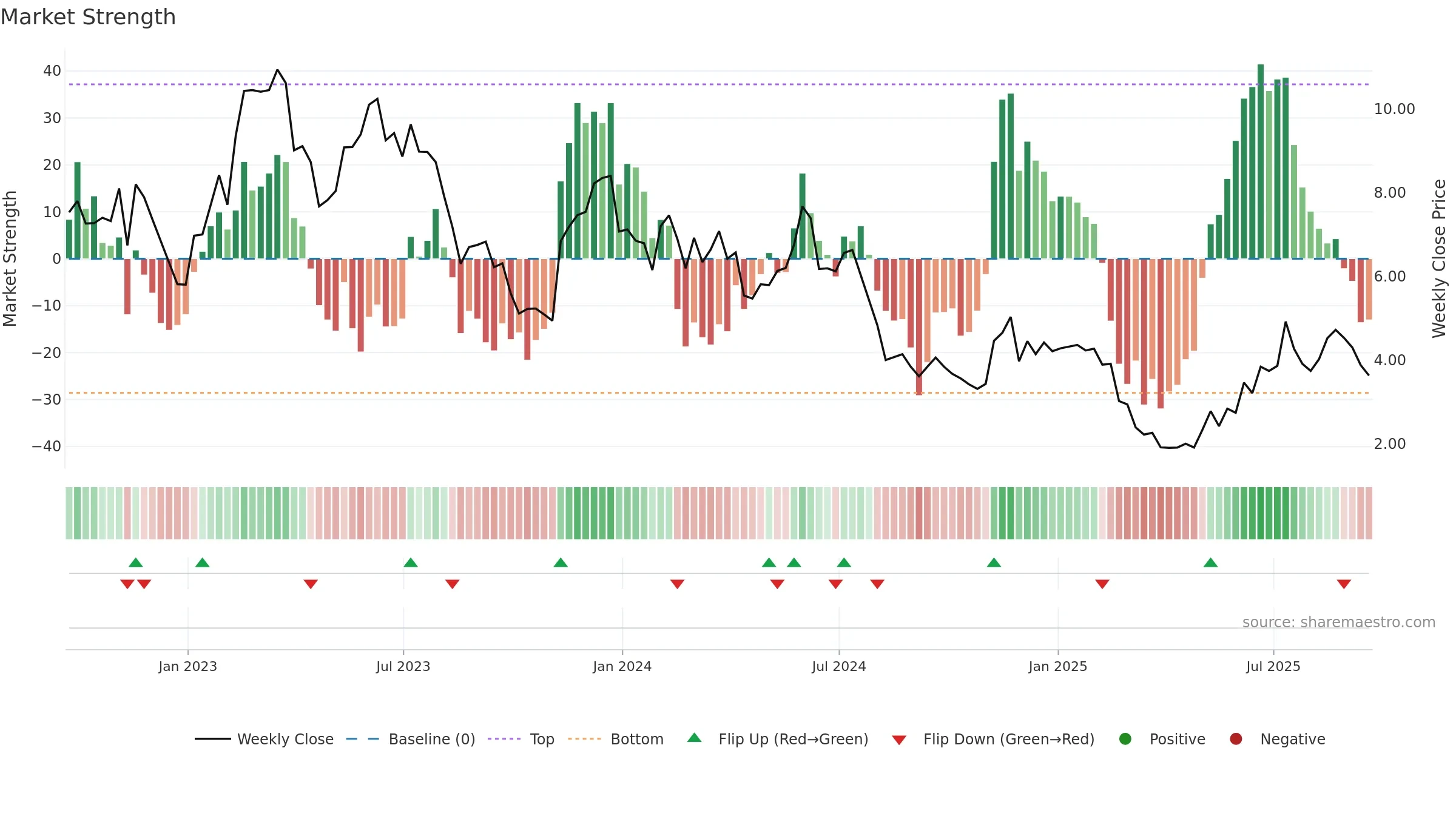
Task: Click the 30 strength axis value
Action: click(52, 118)
